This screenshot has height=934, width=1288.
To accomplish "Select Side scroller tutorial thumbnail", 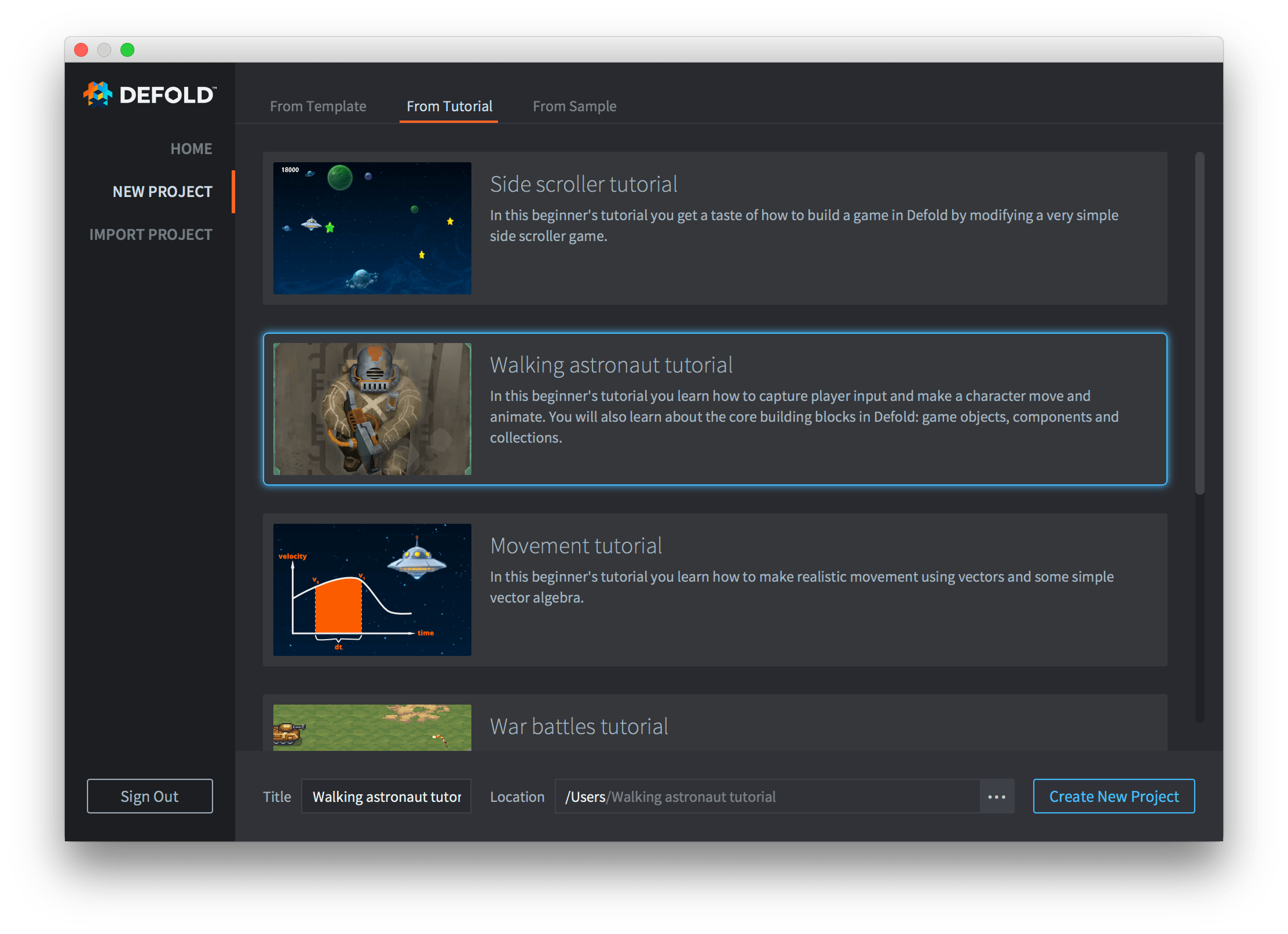I will pos(372,228).
